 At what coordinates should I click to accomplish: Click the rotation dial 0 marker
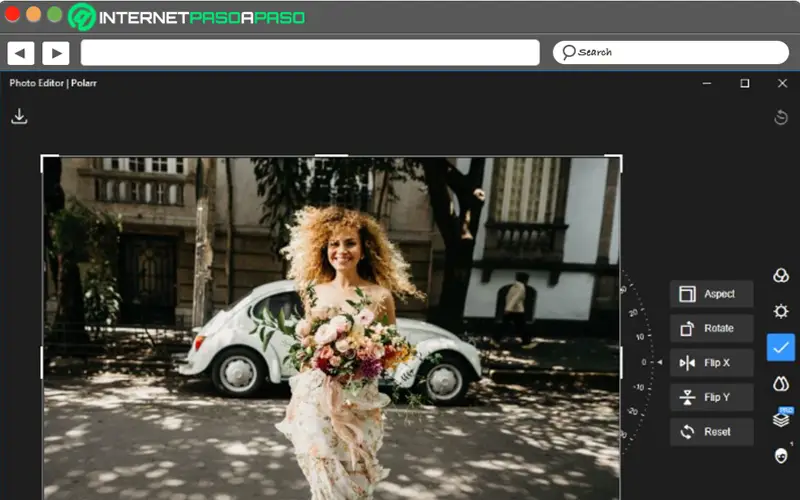tap(644, 362)
